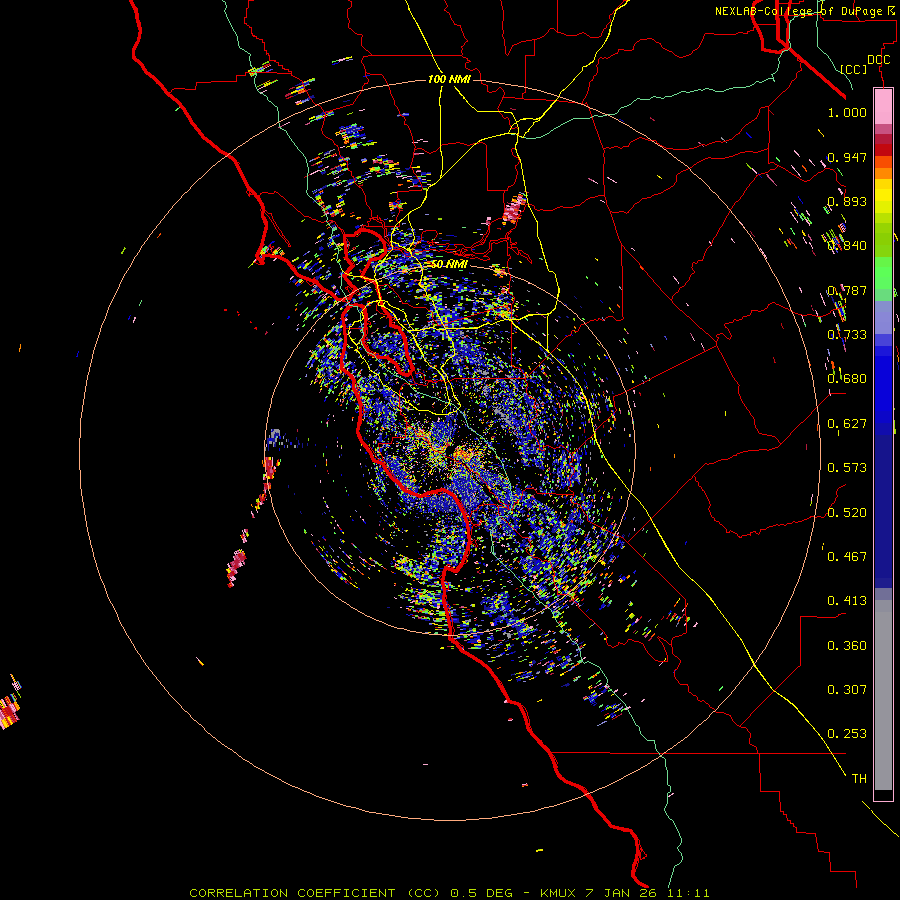Select the 1.000 value on the scale

(847, 112)
